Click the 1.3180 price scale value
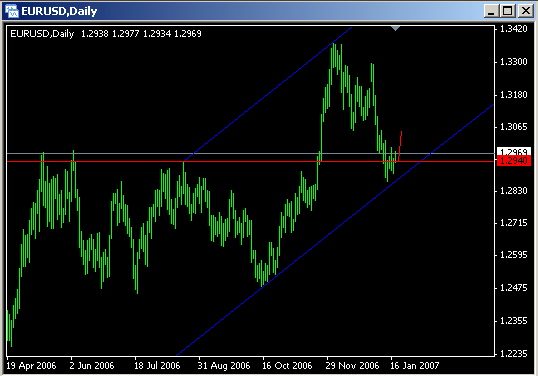Image resolution: width=538 pixels, height=376 pixels. [513, 95]
